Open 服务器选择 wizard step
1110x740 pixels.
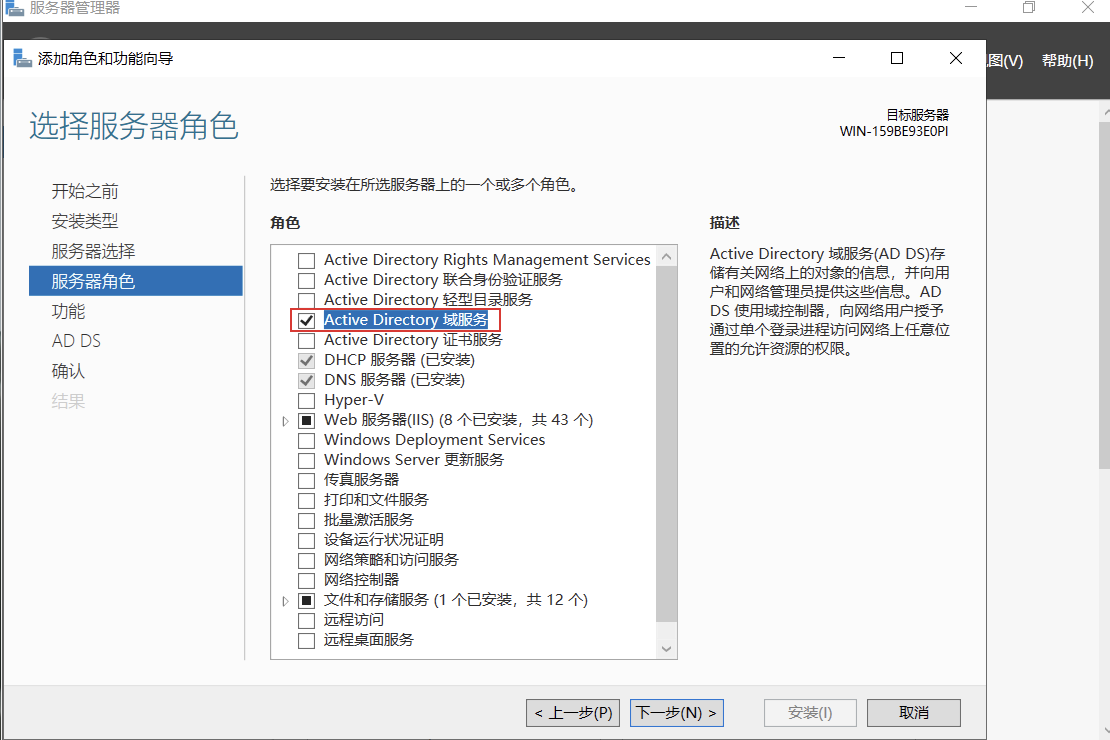(93, 251)
